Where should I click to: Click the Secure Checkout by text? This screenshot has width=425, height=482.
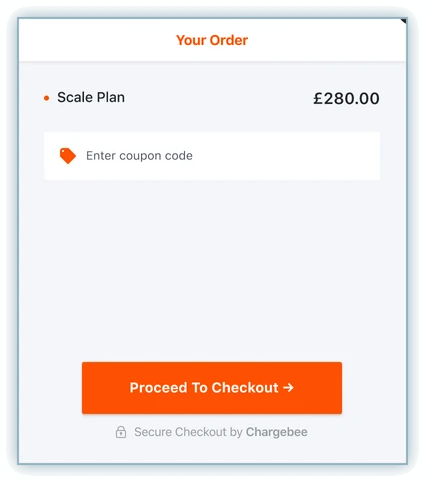(188, 432)
